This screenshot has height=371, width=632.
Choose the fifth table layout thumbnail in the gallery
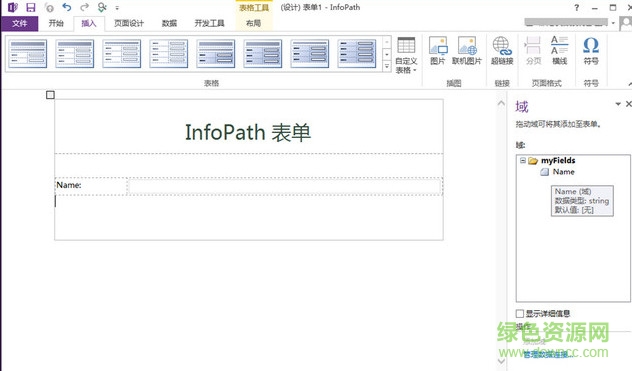(216, 54)
